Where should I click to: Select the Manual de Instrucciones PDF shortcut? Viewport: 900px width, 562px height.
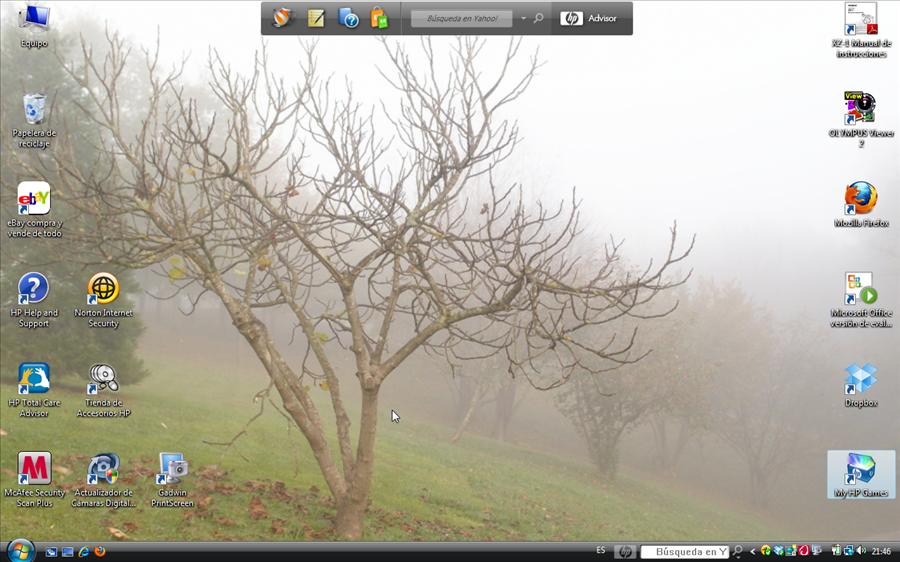point(861,30)
